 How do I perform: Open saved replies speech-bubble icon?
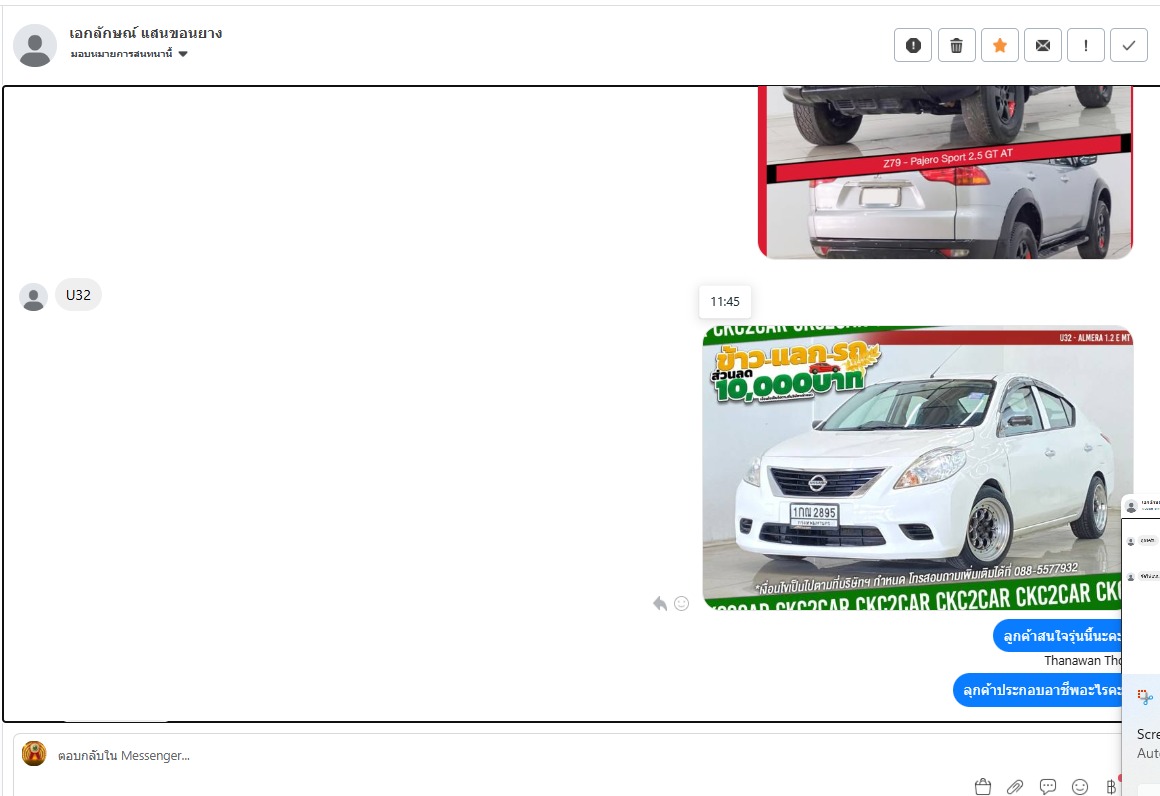click(x=1048, y=786)
